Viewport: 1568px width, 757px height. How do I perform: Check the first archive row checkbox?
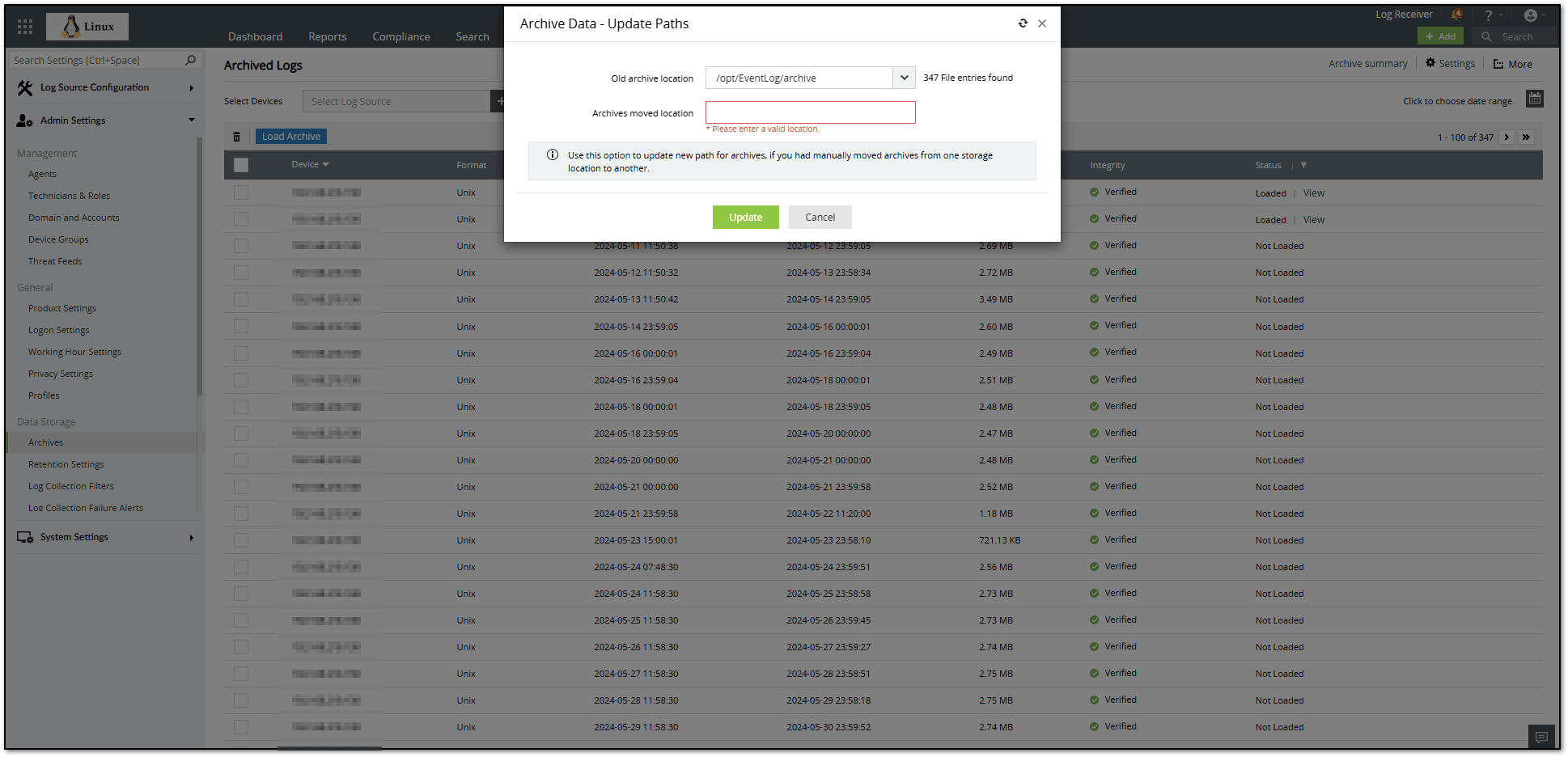(x=241, y=192)
